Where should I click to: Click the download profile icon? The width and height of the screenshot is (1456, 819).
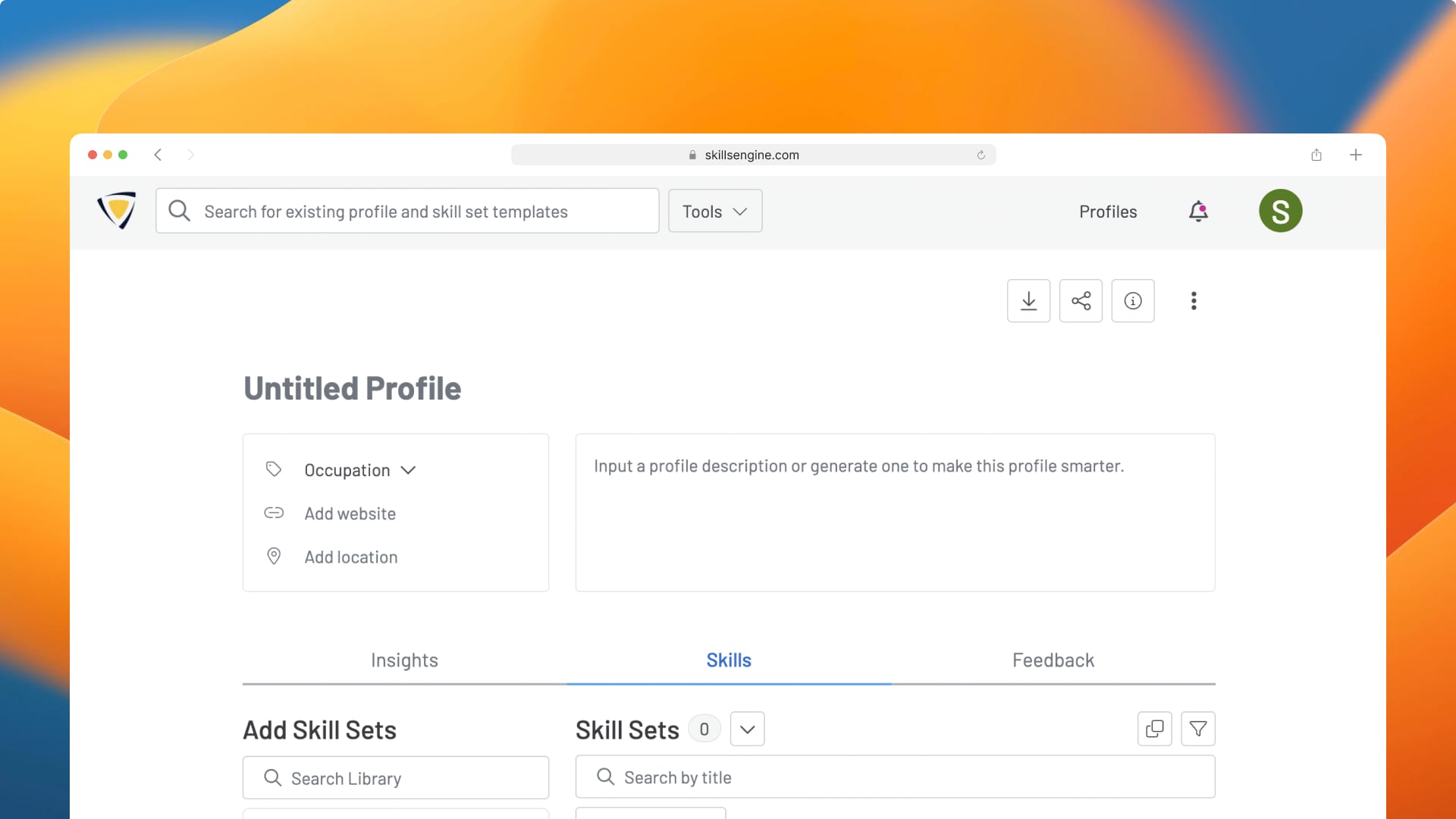click(x=1028, y=300)
